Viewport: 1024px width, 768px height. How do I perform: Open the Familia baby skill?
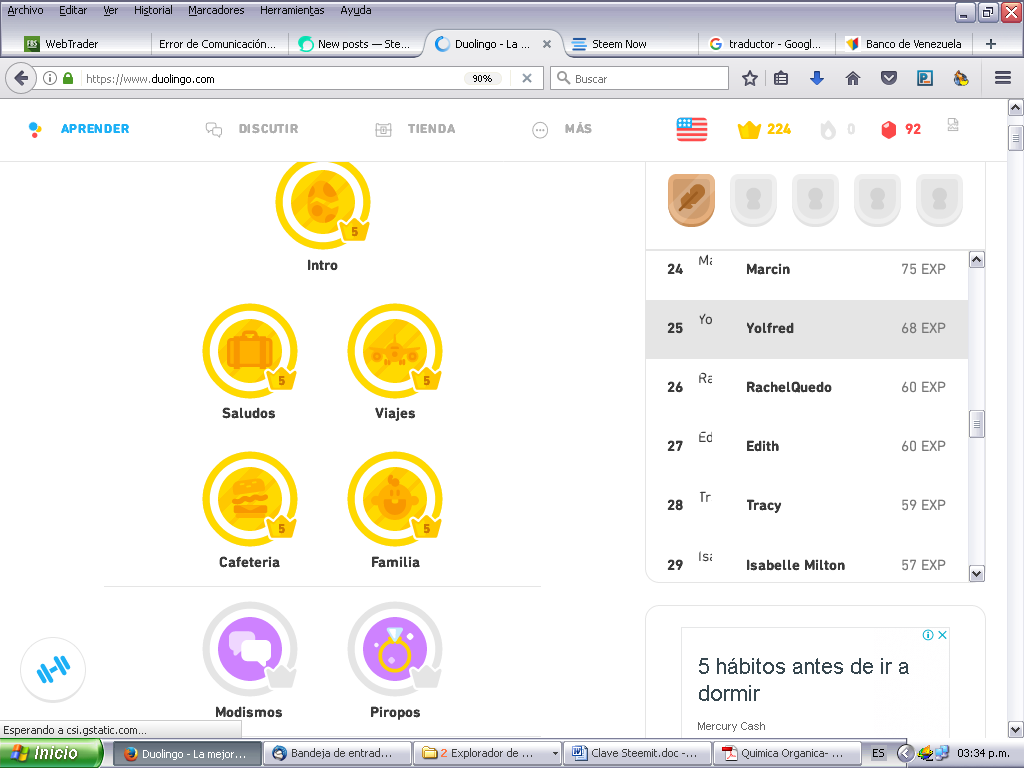(x=394, y=499)
